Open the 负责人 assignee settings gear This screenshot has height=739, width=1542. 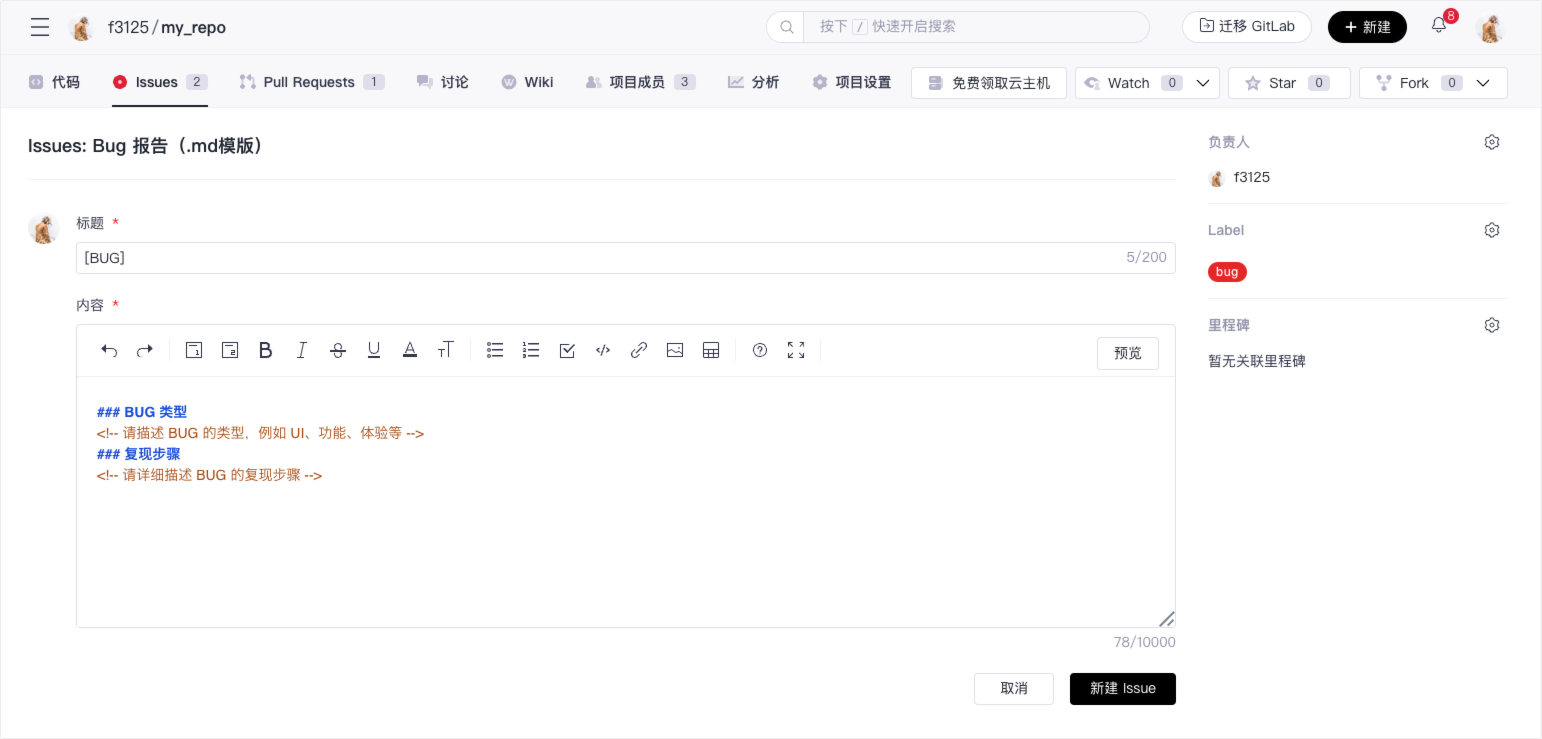tap(1491, 142)
